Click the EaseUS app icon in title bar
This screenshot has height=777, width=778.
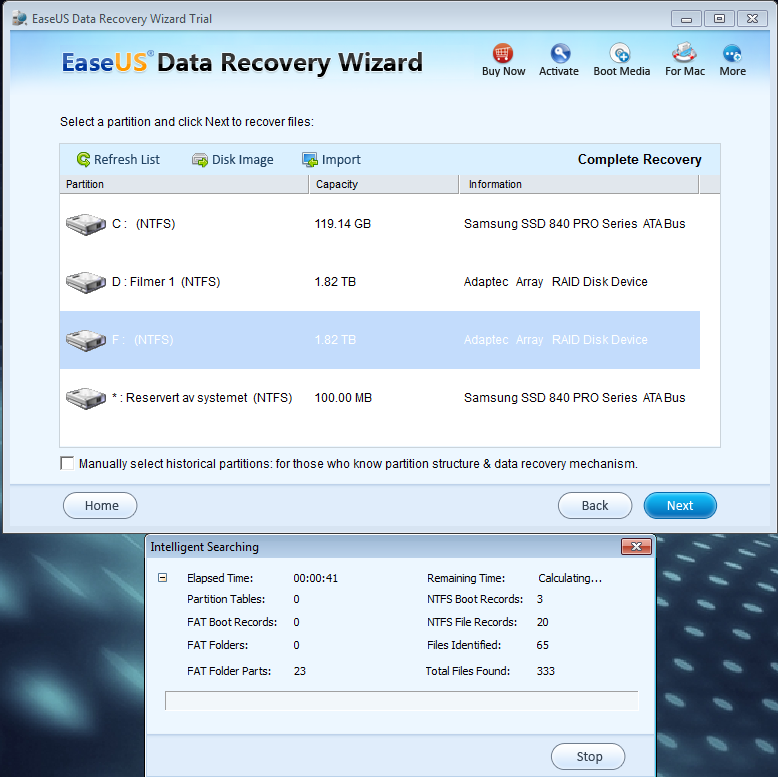pos(19,18)
